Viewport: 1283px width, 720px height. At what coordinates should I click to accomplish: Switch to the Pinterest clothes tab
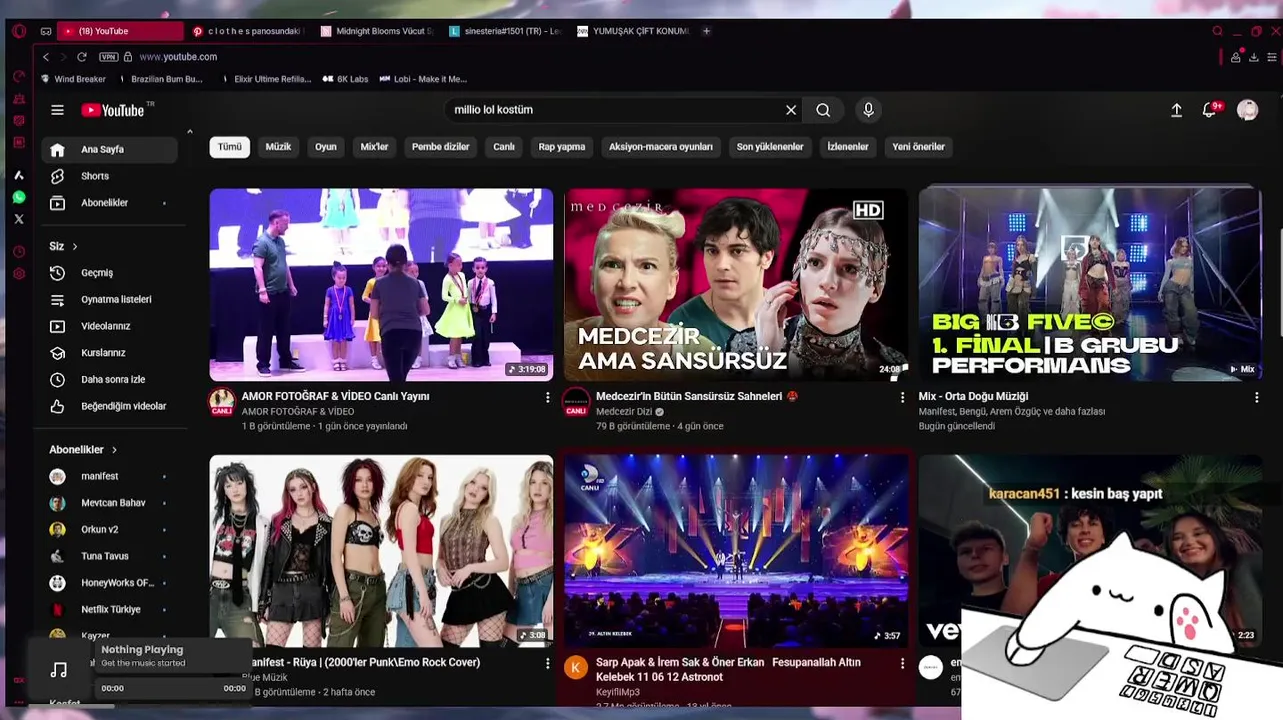[x=248, y=31]
